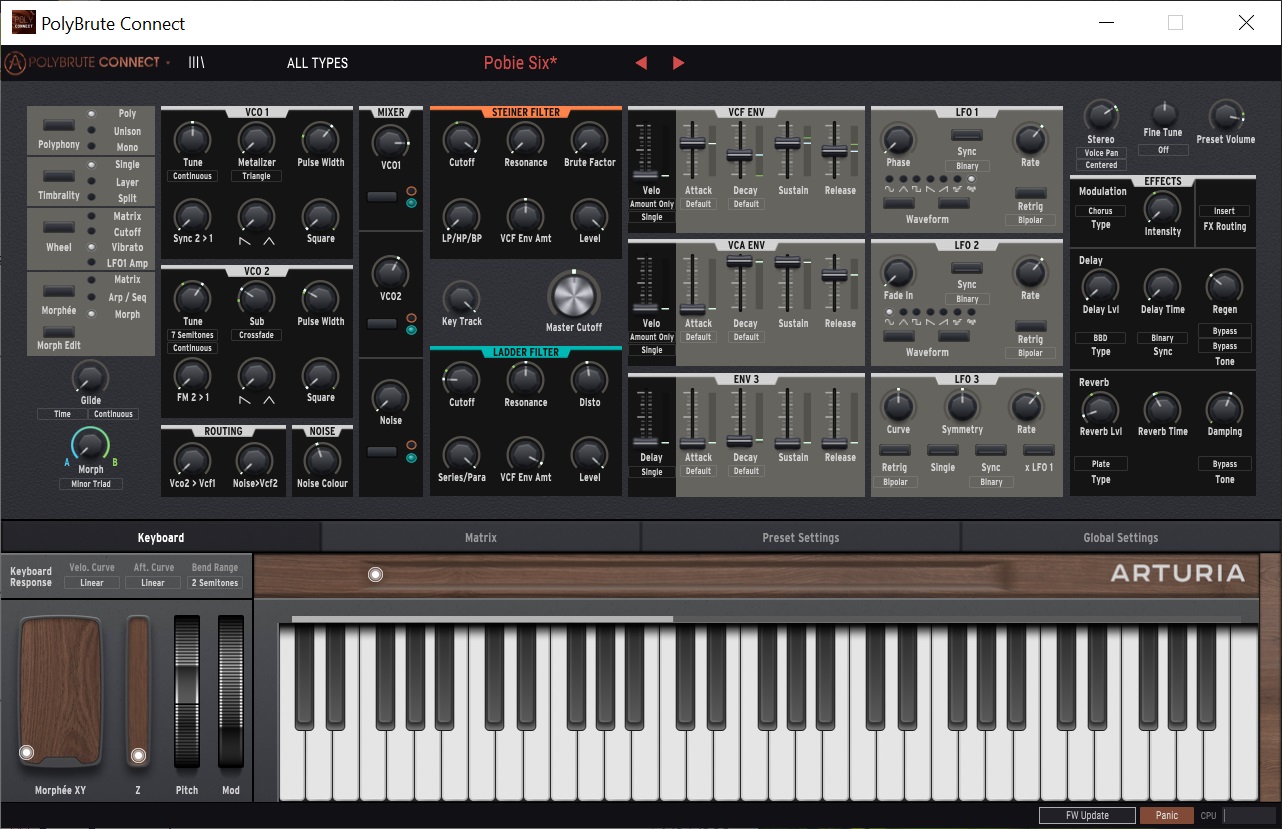Toggle Retrig on LFO 1

(x=1031, y=194)
